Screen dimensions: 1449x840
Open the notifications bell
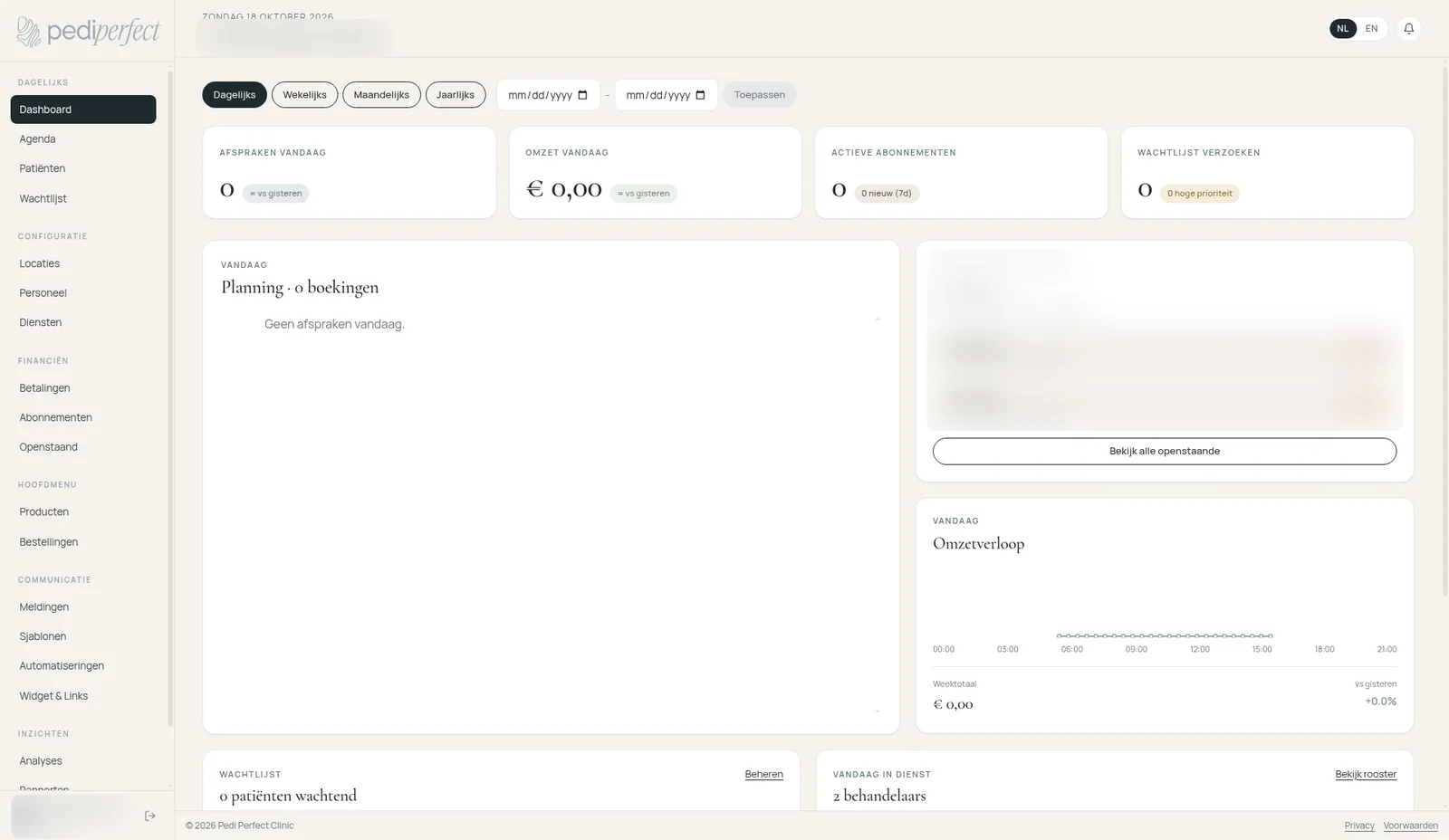(x=1408, y=29)
